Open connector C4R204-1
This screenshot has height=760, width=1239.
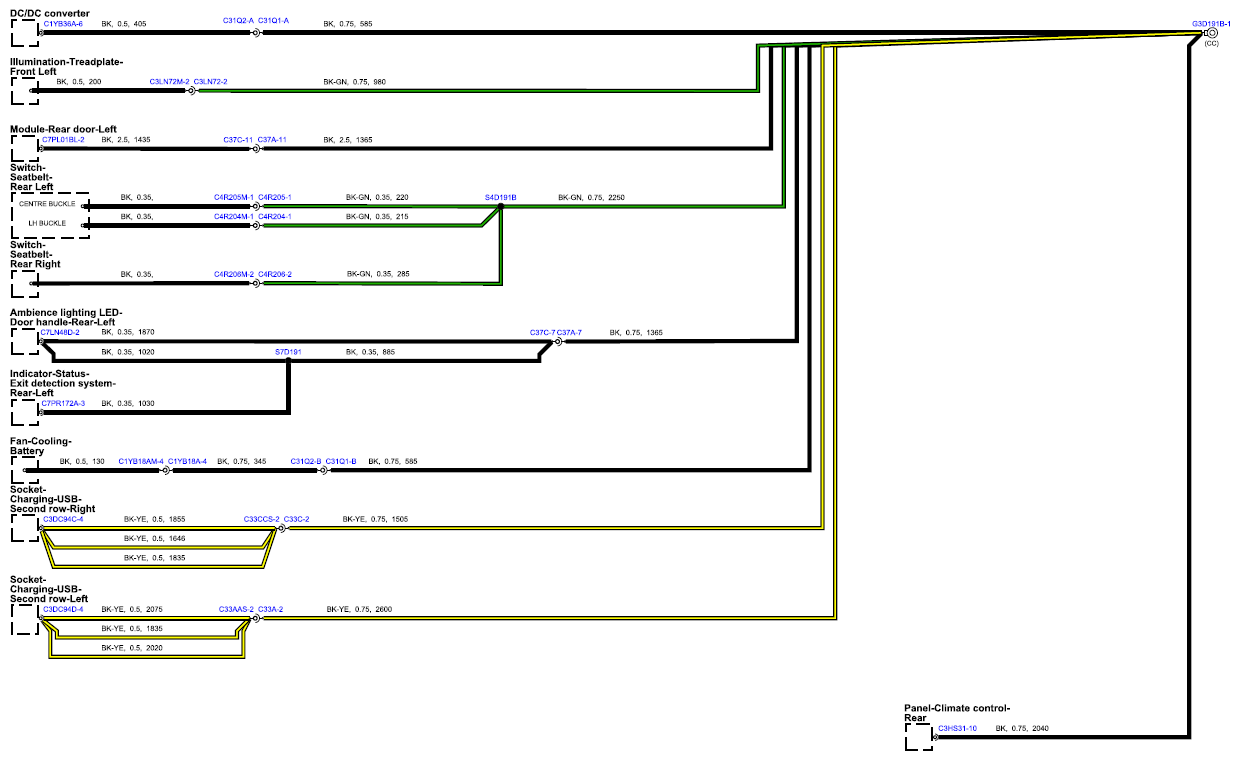point(275,216)
